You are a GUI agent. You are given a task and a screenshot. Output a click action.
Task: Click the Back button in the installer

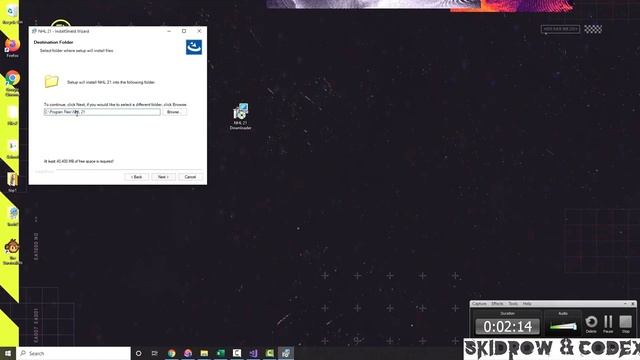136,177
